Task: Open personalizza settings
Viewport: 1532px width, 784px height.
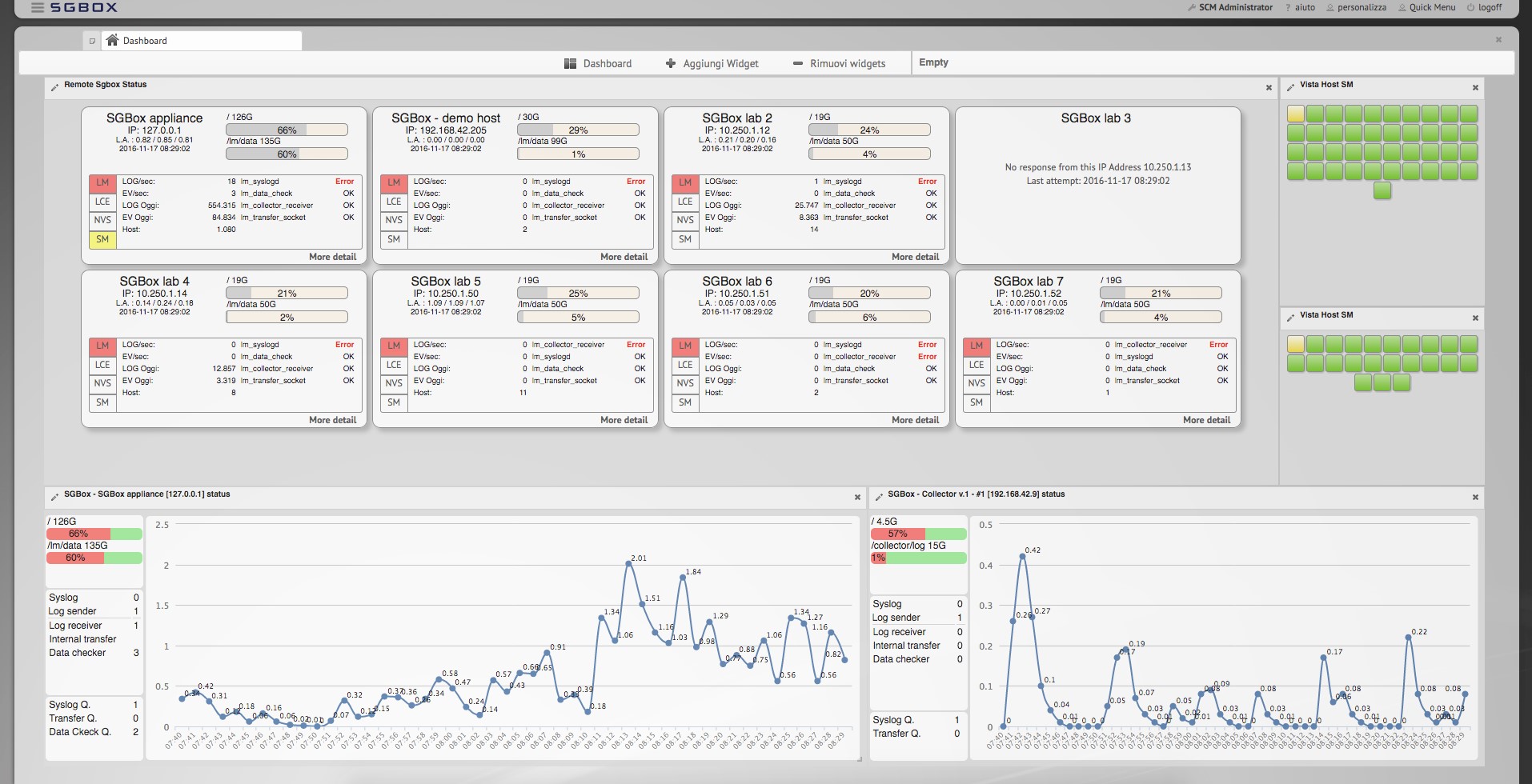Action: coord(1356,7)
